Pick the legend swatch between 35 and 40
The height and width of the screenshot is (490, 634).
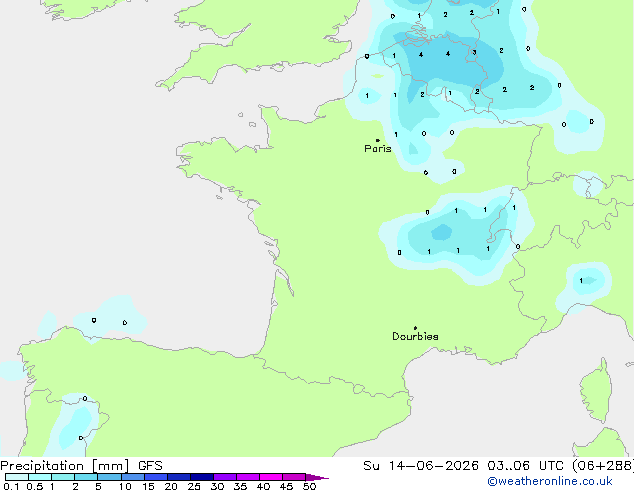pyautogui.click(x=248, y=477)
